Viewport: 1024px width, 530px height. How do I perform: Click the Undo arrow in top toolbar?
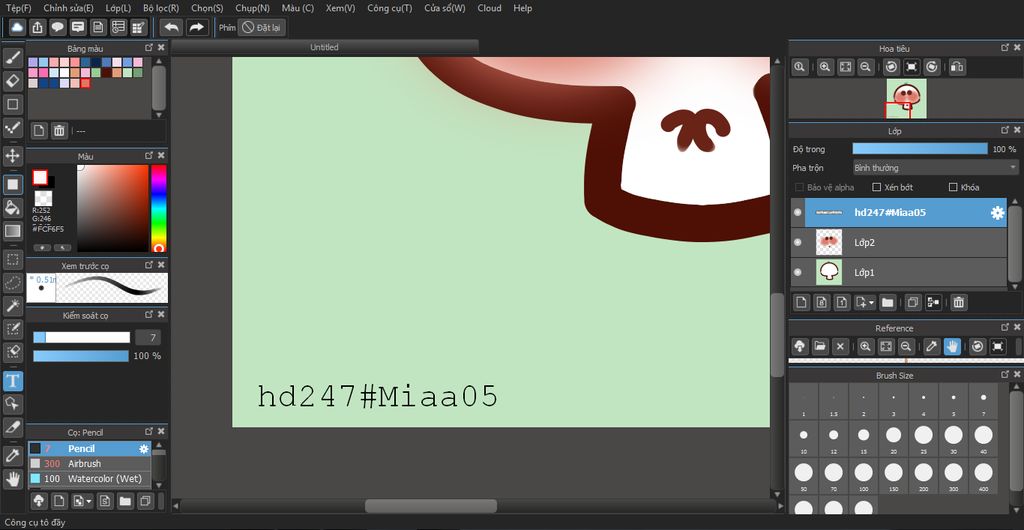click(x=171, y=27)
